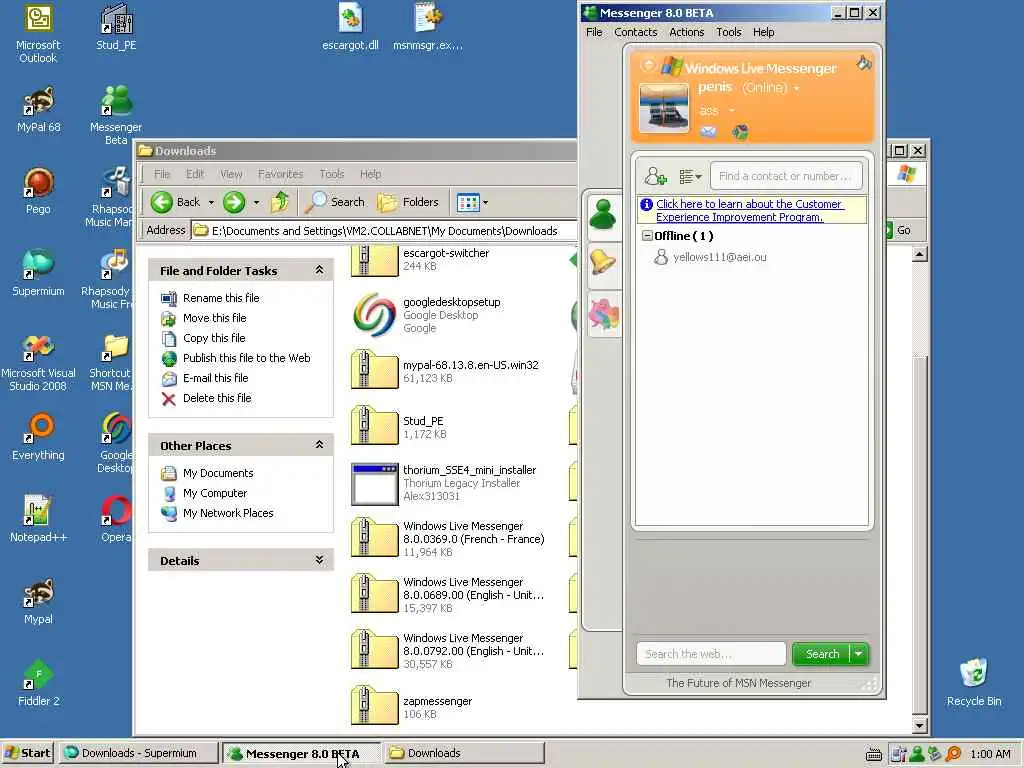Open My Network Places link
The height and width of the screenshot is (768, 1024).
pyautogui.click(x=228, y=513)
